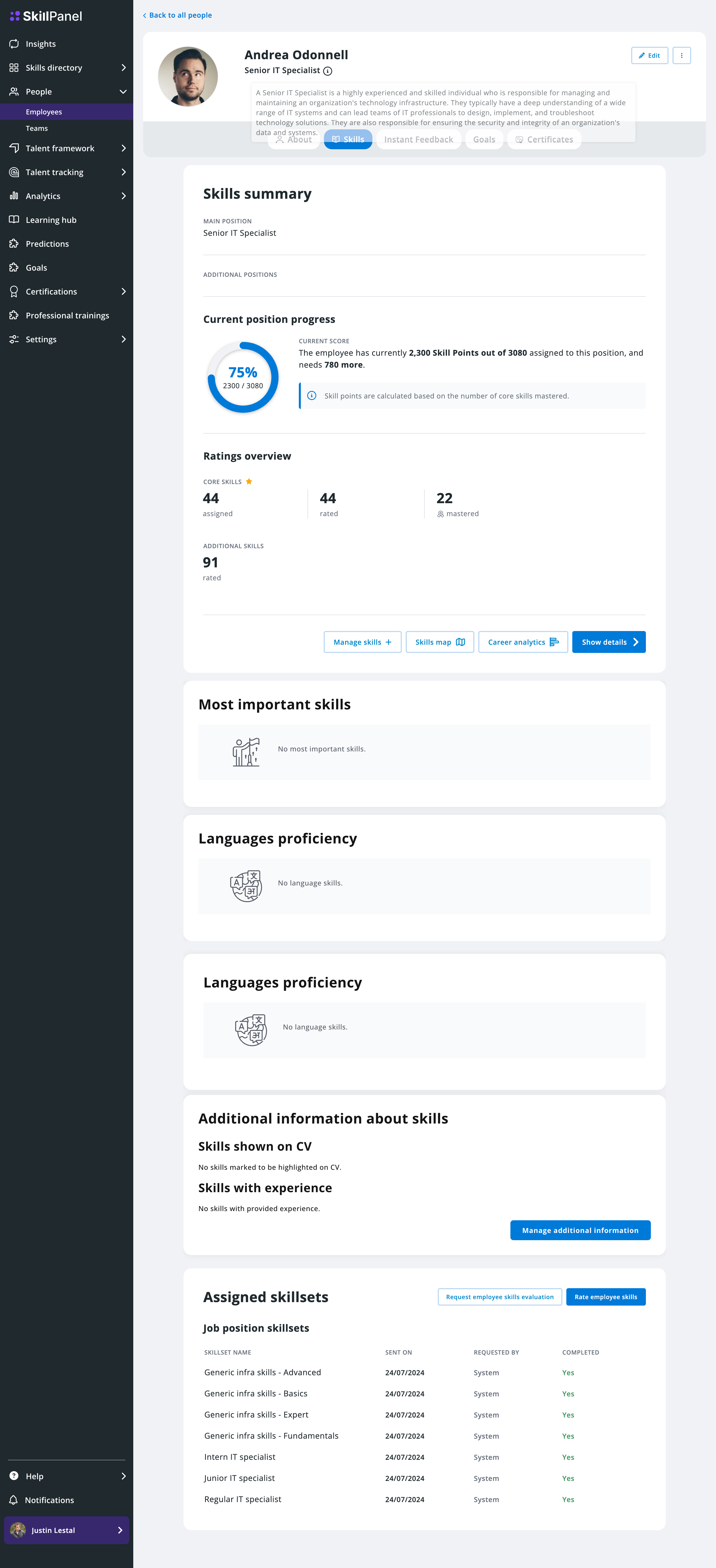Open the Justin Lestal user menu
The height and width of the screenshot is (1568, 716).
click(66, 1530)
